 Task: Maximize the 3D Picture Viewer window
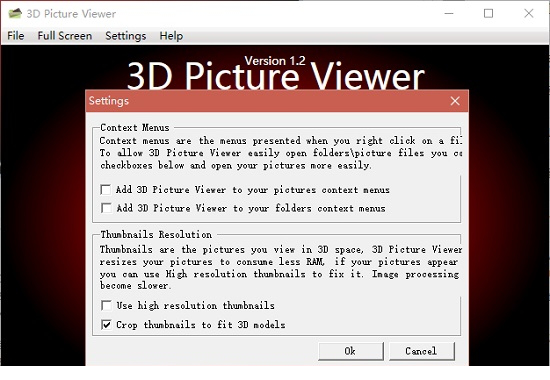[x=488, y=13]
